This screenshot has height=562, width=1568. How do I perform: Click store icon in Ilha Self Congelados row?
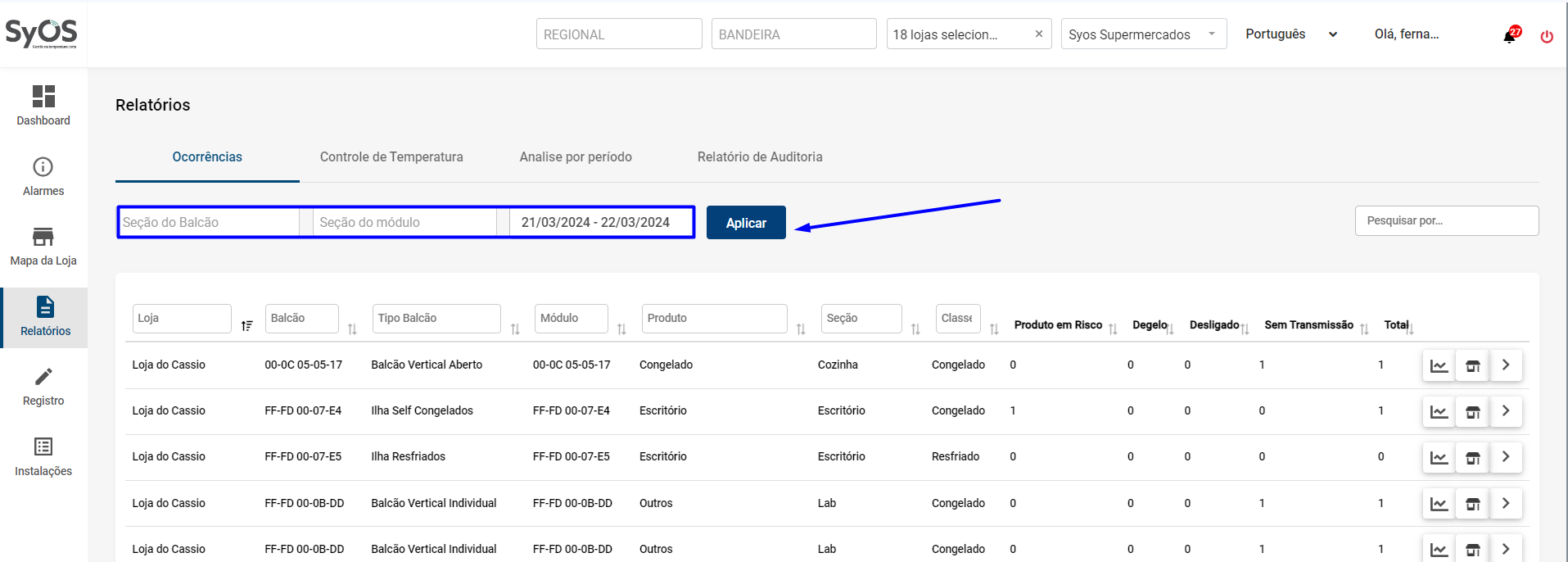(x=1472, y=411)
